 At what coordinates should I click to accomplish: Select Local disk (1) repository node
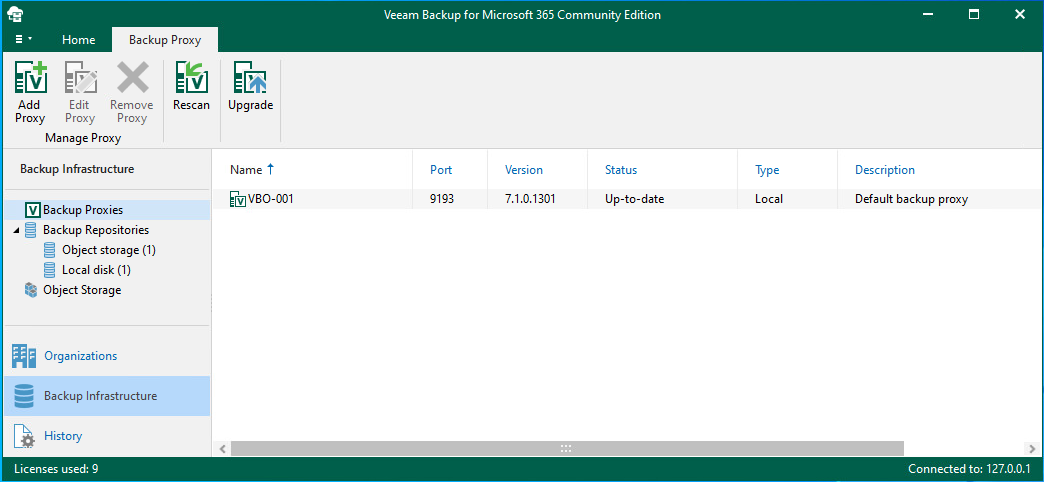point(97,270)
